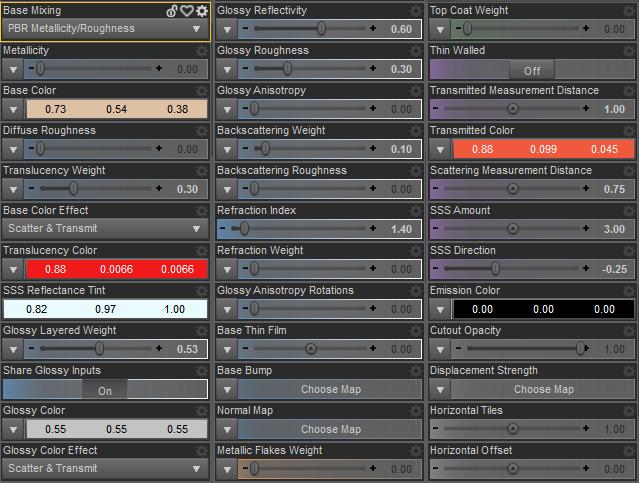639x483 pixels.
Task: Click the orange Transmitted Color swatch
Action: (544, 149)
